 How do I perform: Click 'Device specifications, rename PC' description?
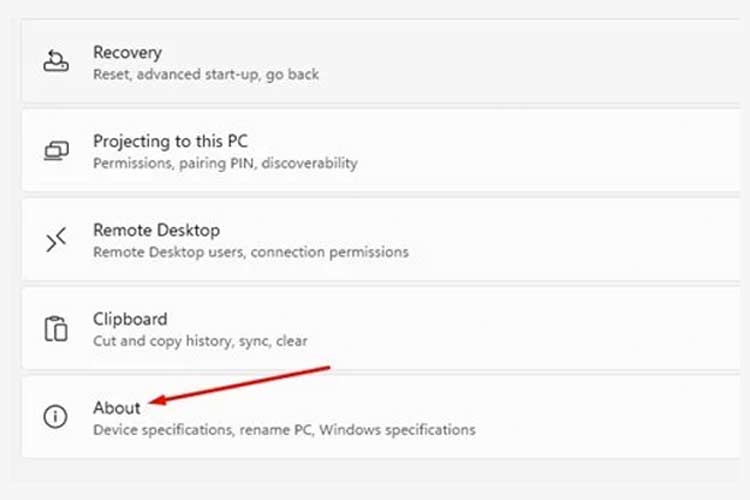pyautogui.click(x=202, y=430)
